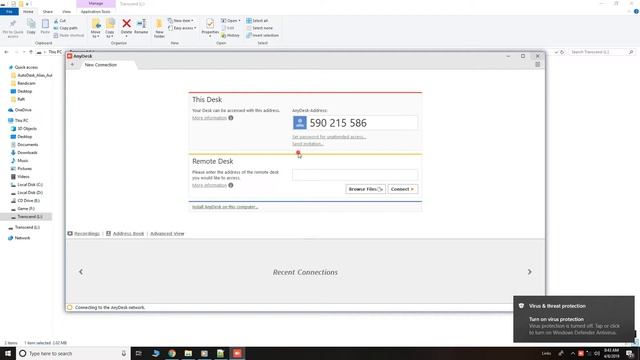Viewport: 640px width, 360px height.
Task: Click Pin to Quick access icon
Action: pos(13,24)
